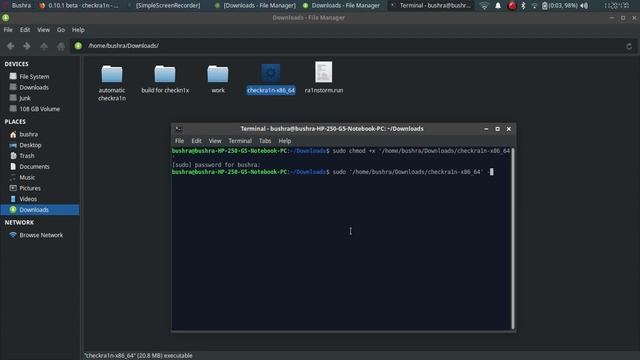This screenshot has width=640, height=360.
Task: Go to home folder via house toolbar icon
Action: point(60,46)
